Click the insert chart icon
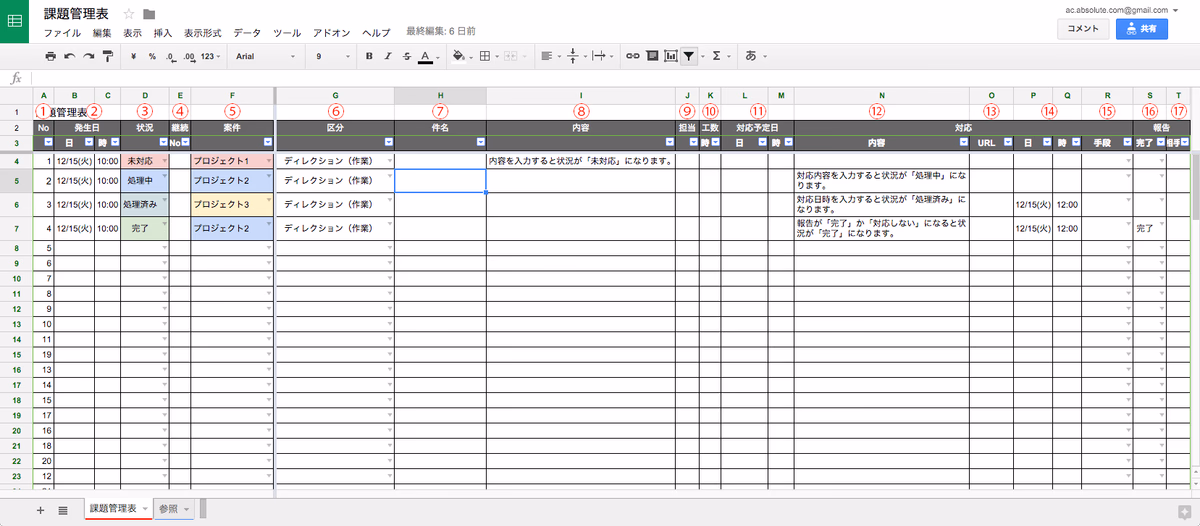1200x526 pixels. point(670,57)
